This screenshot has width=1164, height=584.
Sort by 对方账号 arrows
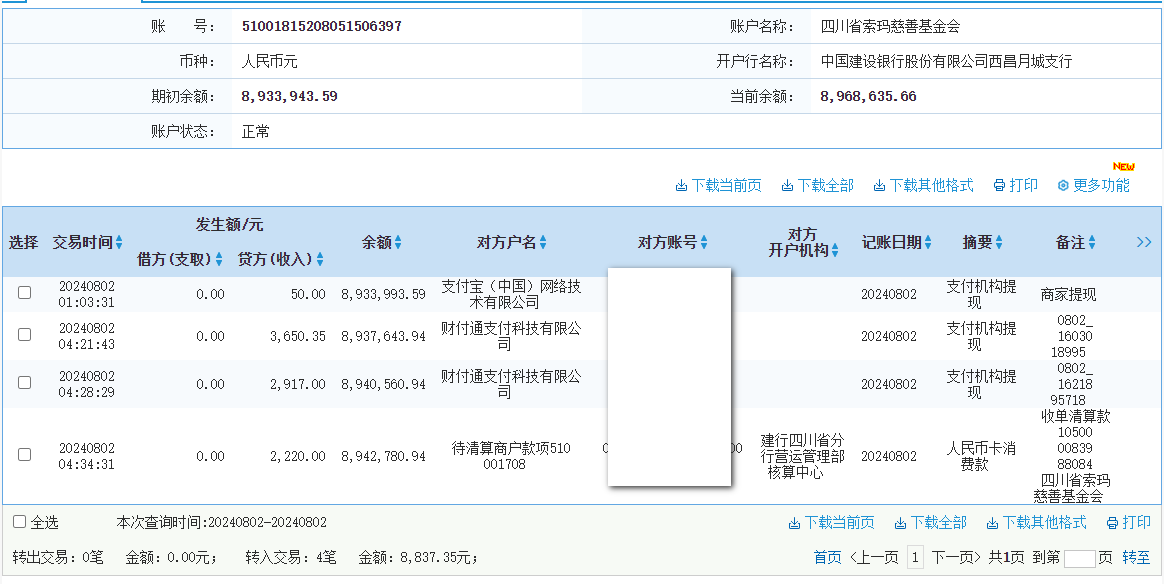pos(704,243)
